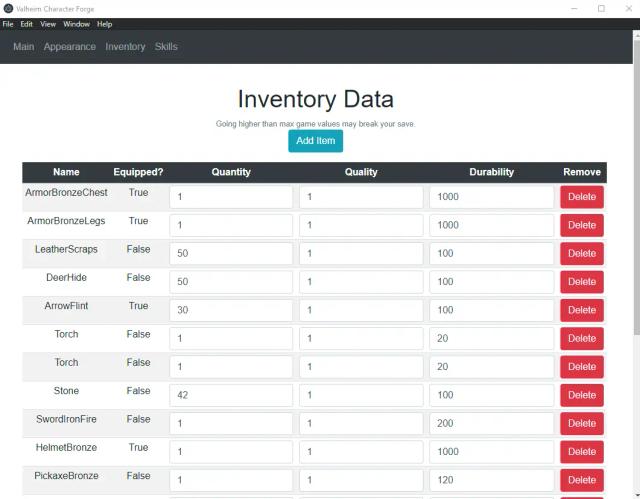This screenshot has width=640, height=499.
Task: Edit LeatherScraps durability field
Action: coord(491,253)
